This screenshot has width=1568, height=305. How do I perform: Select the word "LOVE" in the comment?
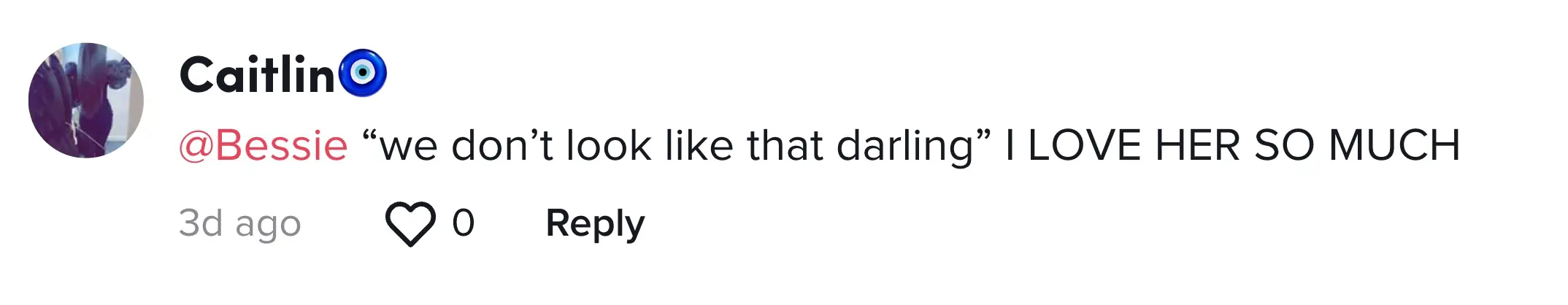coord(1085,146)
